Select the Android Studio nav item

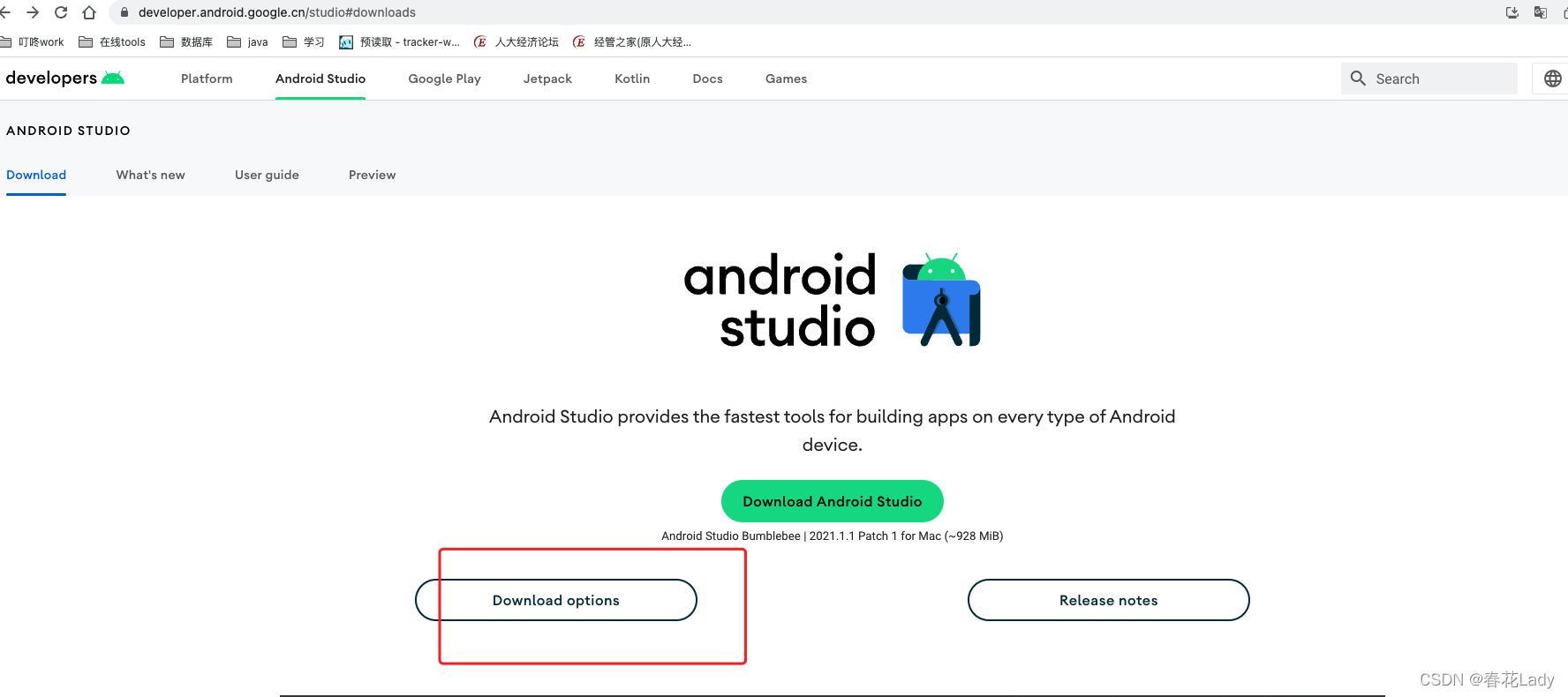[x=320, y=79]
